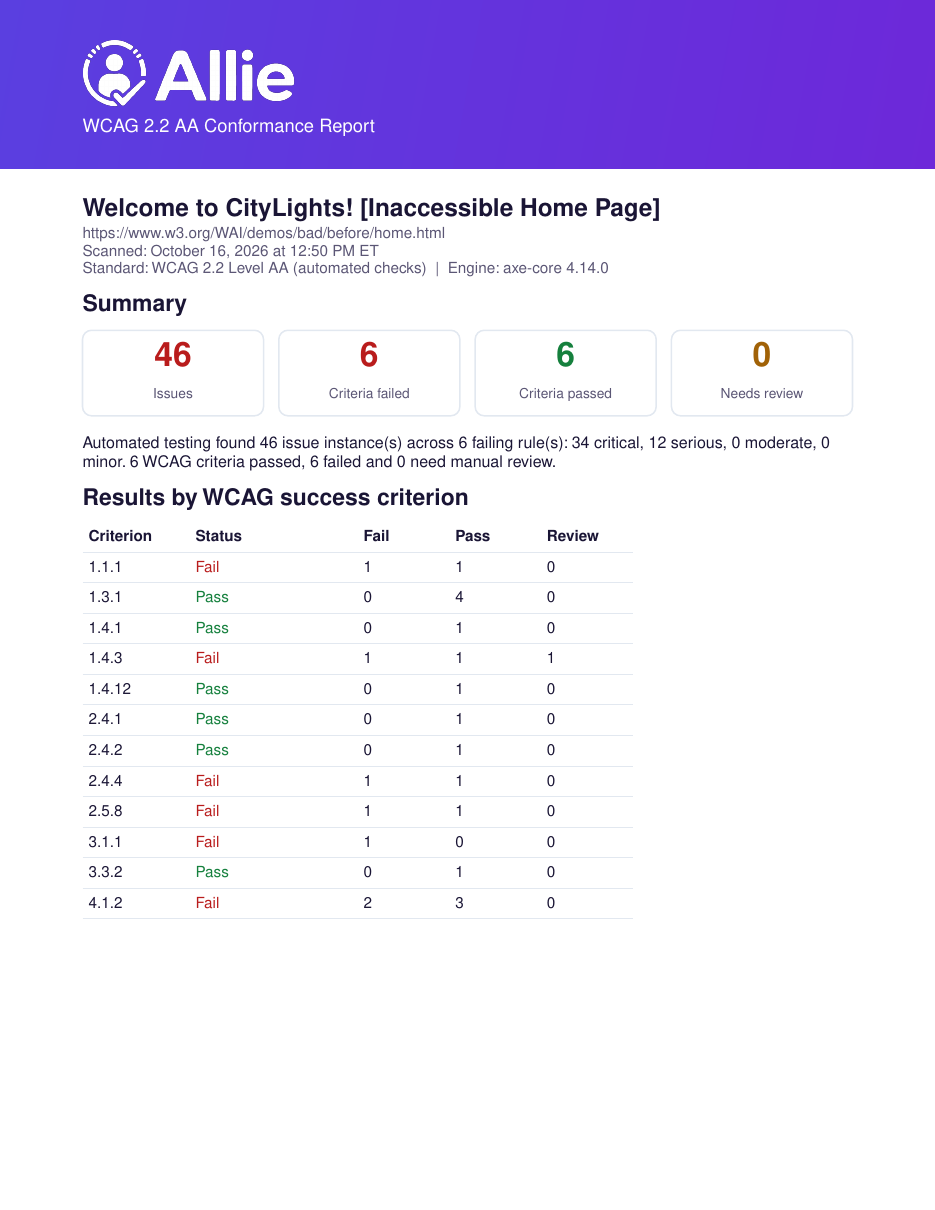Click the Pass count 0 for 3.1.1
This screenshot has width=935, height=1210.
(x=459, y=842)
